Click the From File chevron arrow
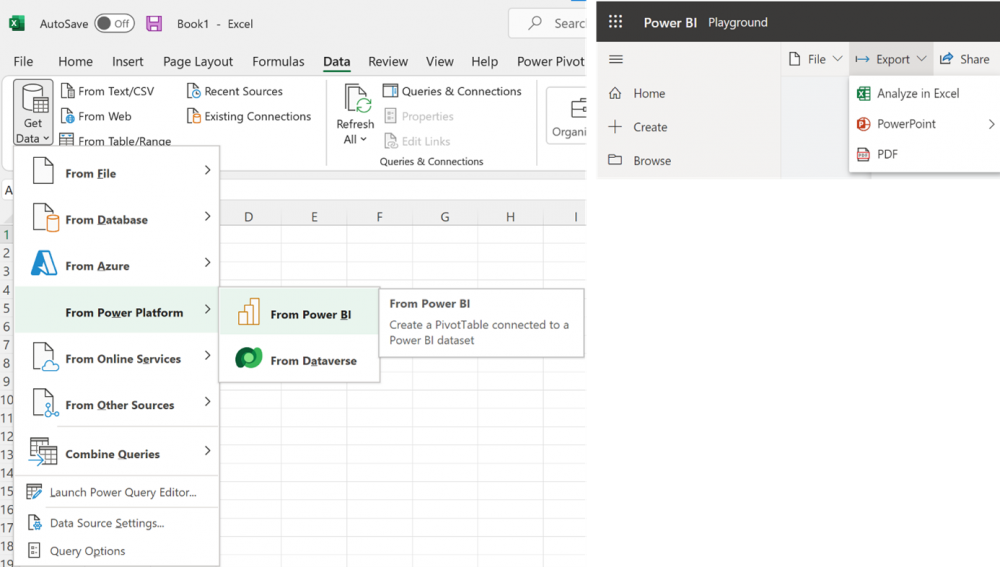The height and width of the screenshot is (567, 1000). coord(207,170)
